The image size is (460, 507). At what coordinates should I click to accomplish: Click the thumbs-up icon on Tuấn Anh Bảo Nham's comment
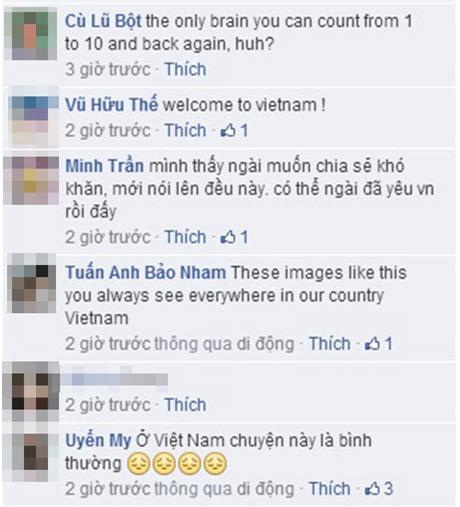(372, 344)
